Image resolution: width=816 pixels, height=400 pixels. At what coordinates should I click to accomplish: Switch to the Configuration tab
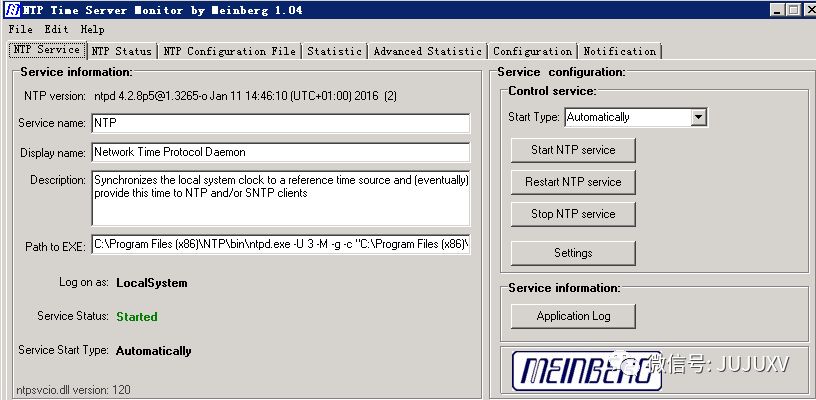point(532,51)
